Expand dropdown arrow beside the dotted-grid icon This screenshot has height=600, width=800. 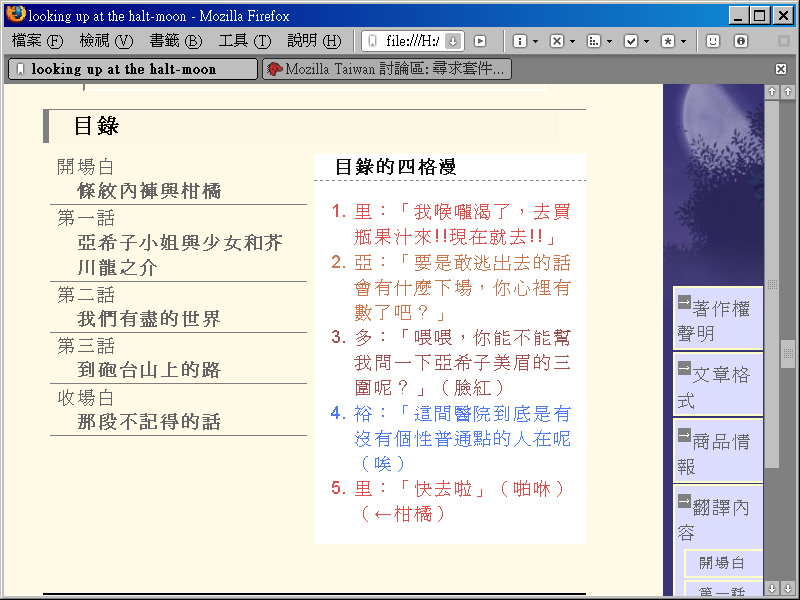point(609,42)
